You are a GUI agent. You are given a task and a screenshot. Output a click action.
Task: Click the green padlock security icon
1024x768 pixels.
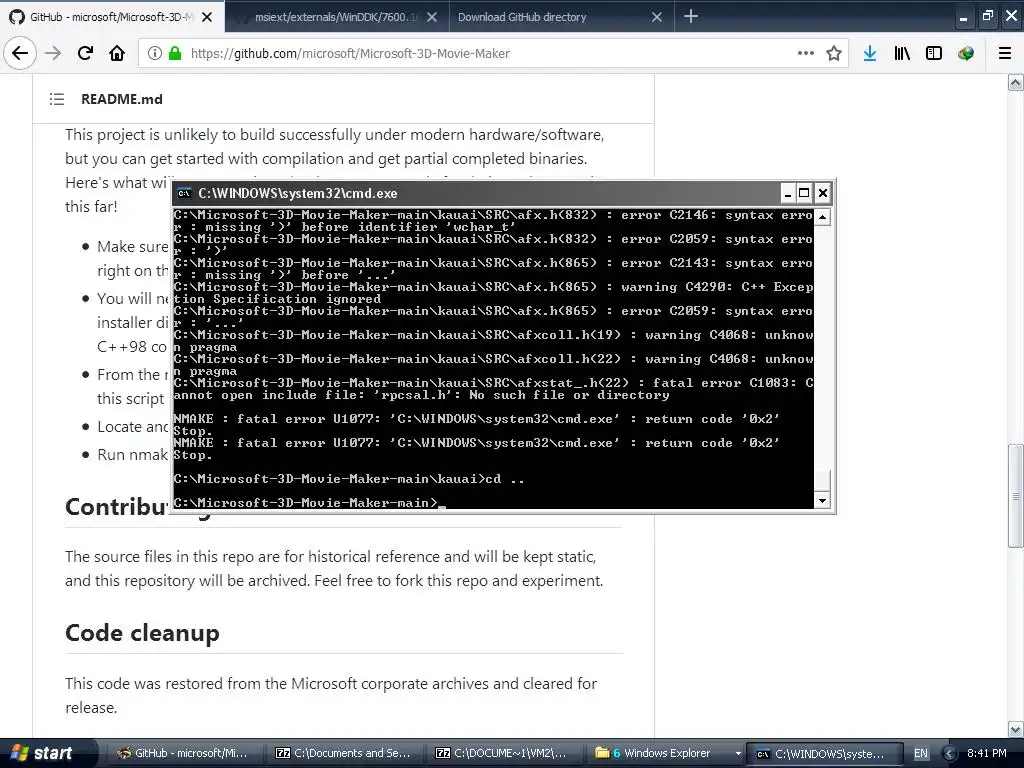click(174, 53)
